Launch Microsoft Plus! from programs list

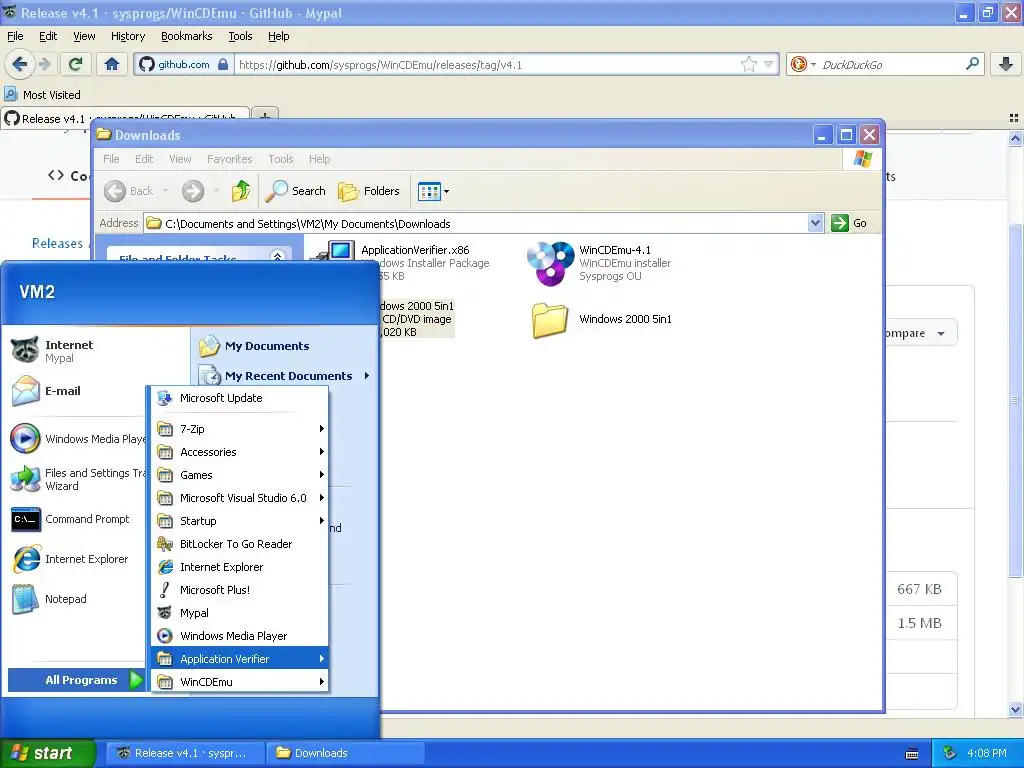click(239, 590)
